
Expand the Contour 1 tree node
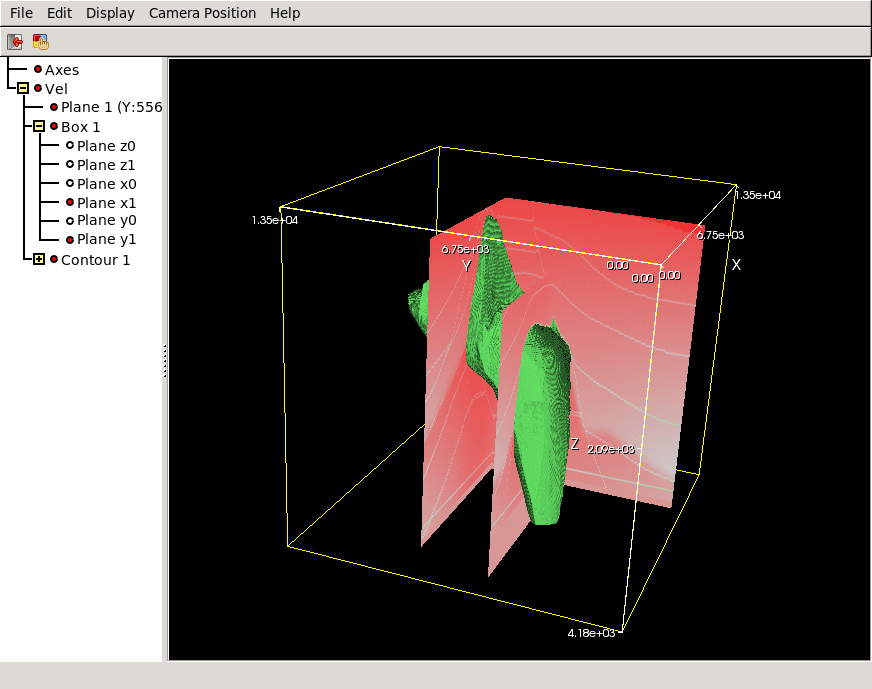click(x=39, y=259)
